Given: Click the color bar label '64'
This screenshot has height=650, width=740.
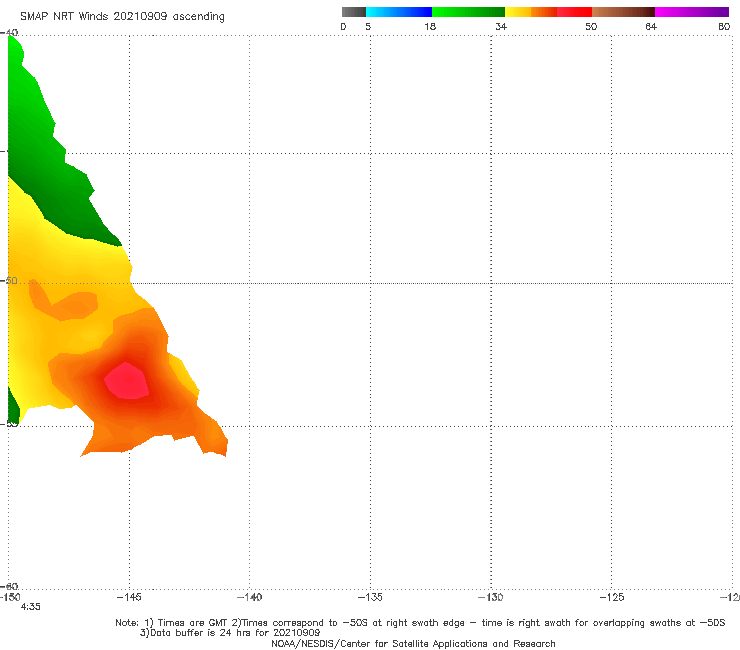Looking at the screenshot, I should (651, 27).
